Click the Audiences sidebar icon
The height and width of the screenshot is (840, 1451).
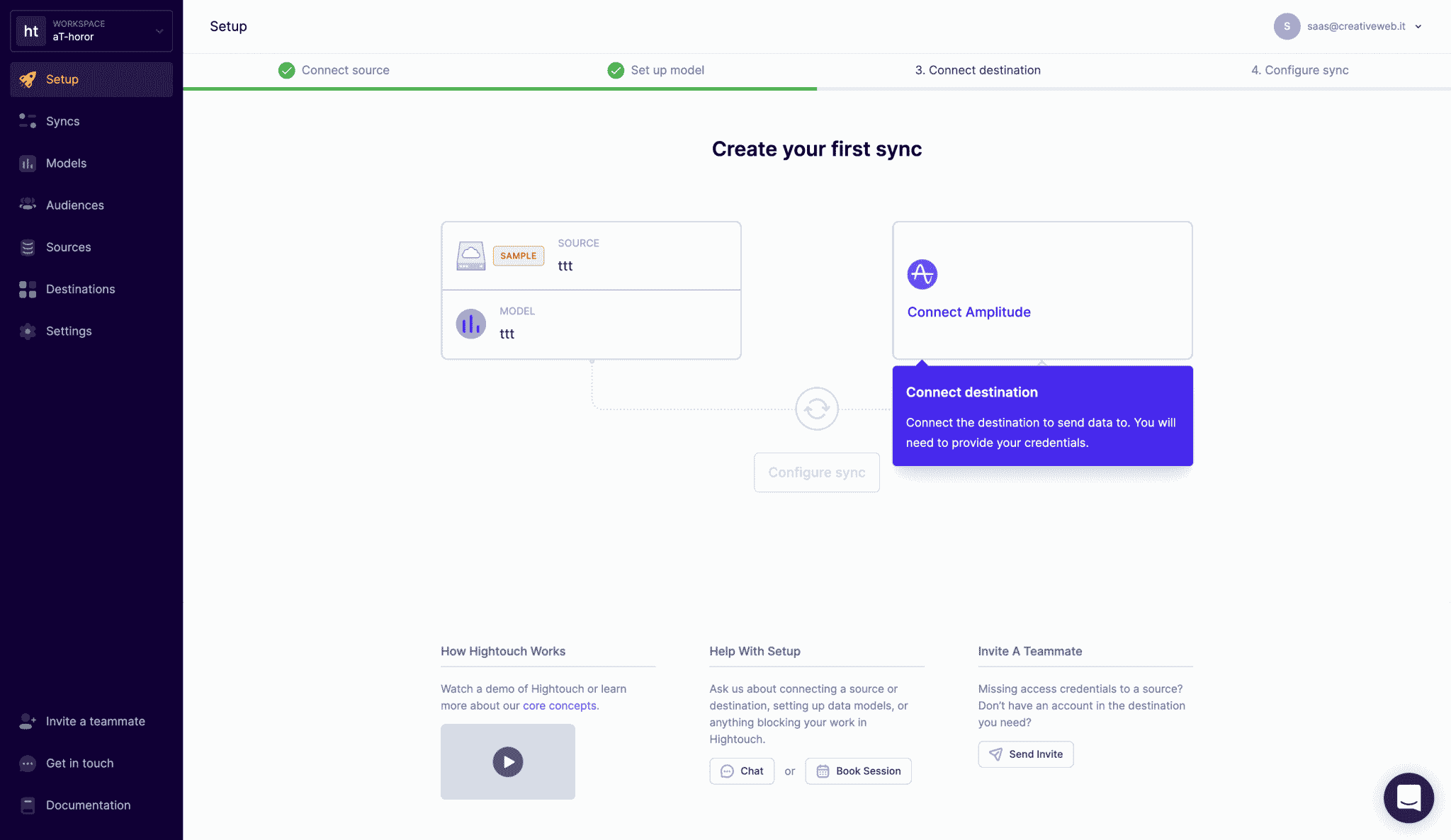(27, 205)
